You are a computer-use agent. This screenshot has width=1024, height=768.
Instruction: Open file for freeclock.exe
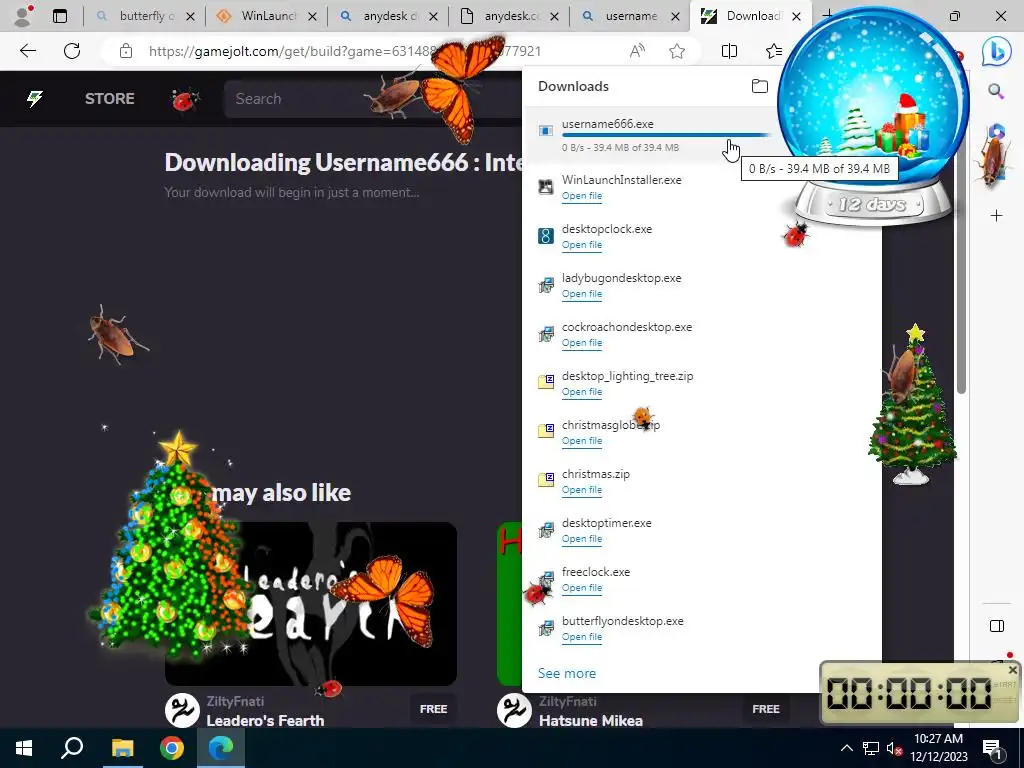coord(582,588)
